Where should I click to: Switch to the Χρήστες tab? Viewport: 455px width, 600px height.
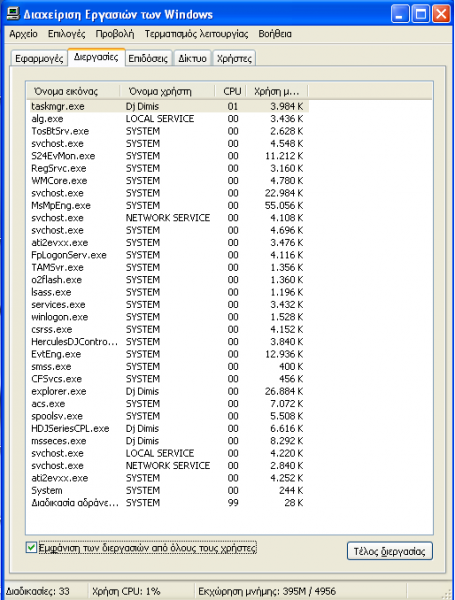point(234,59)
